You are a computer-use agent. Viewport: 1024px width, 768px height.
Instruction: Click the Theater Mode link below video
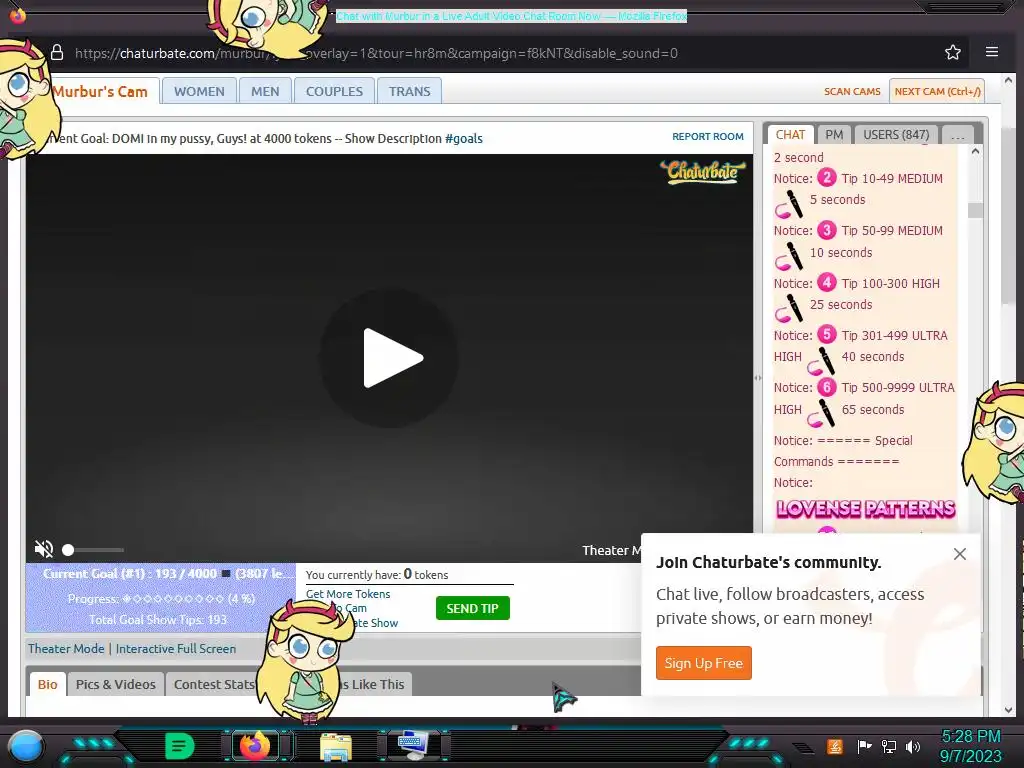(66, 648)
